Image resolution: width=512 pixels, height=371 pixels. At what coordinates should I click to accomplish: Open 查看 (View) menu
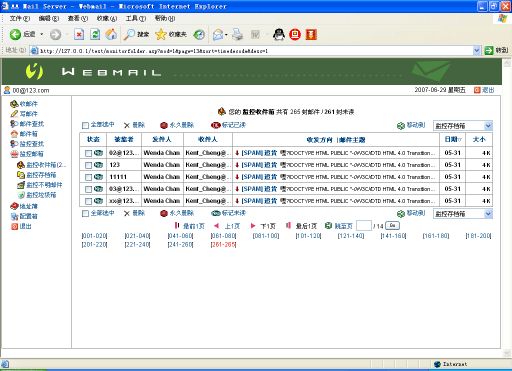pos(78,18)
